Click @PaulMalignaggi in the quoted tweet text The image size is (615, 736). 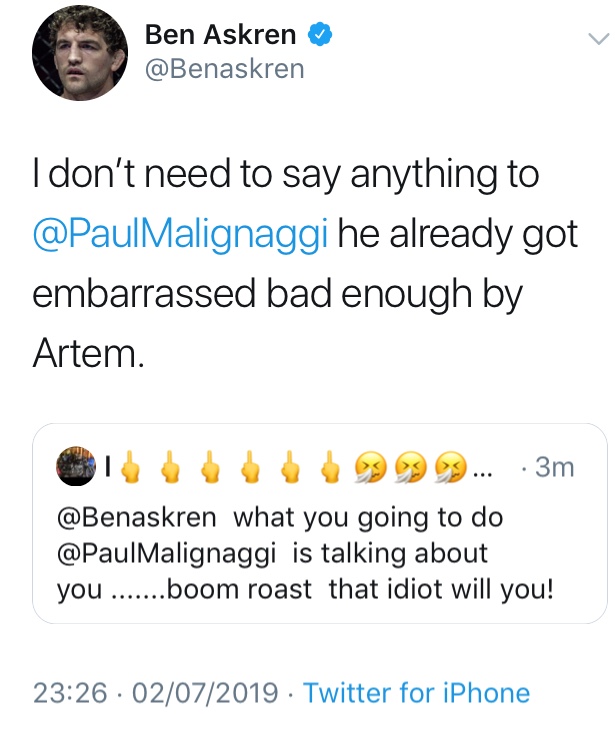pos(167,554)
